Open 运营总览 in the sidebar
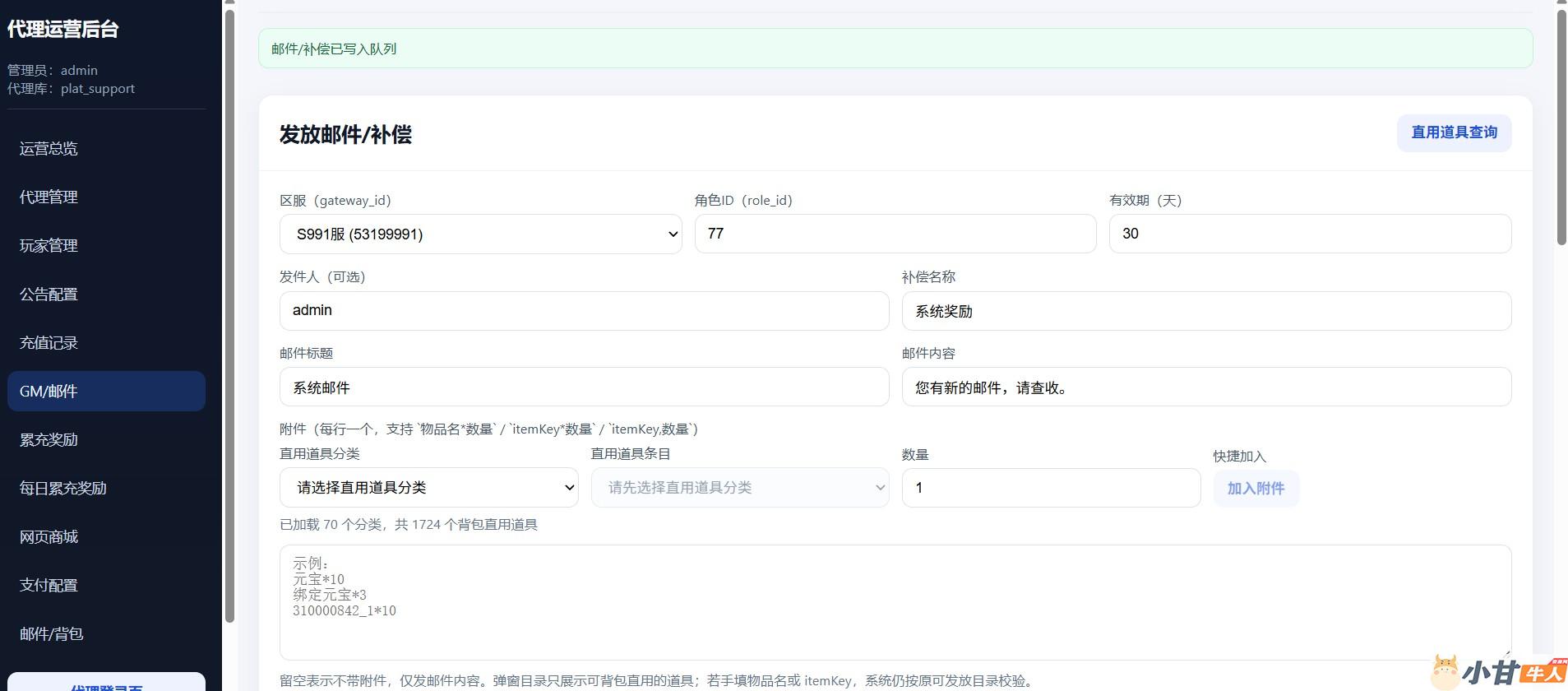 click(49, 149)
